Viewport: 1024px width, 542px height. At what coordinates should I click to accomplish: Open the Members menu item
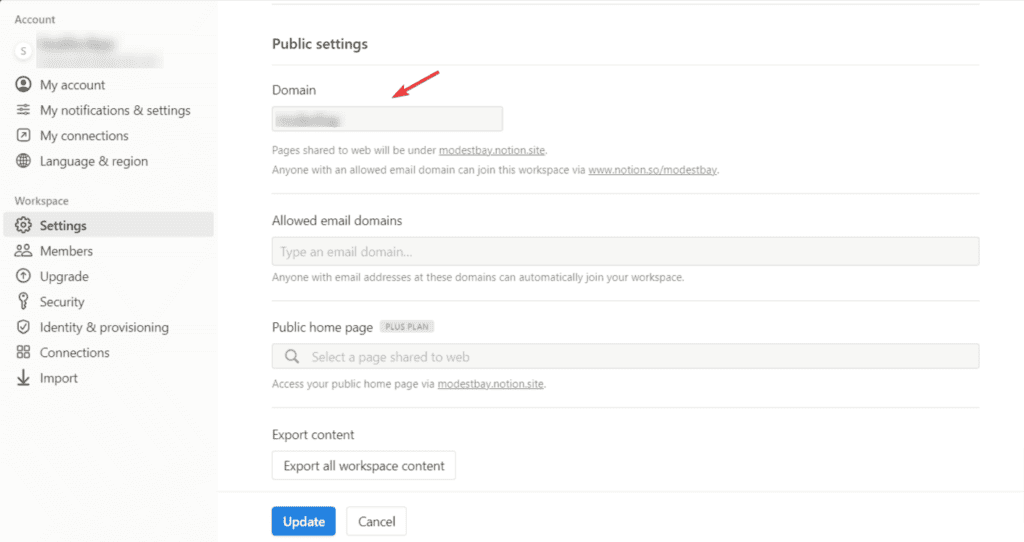(66, 251)
